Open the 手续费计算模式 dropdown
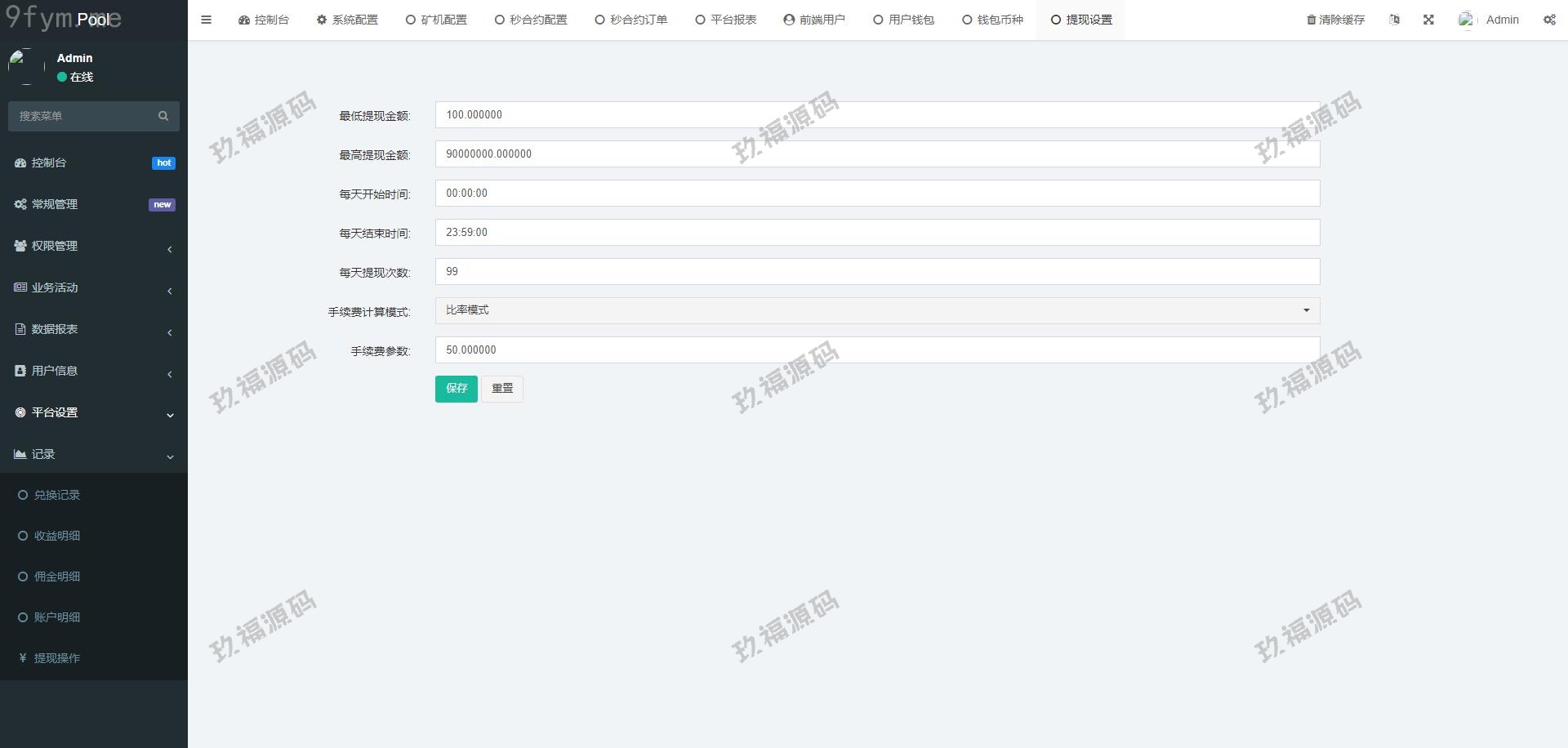The image size is (1568, 748). [877, 310]
